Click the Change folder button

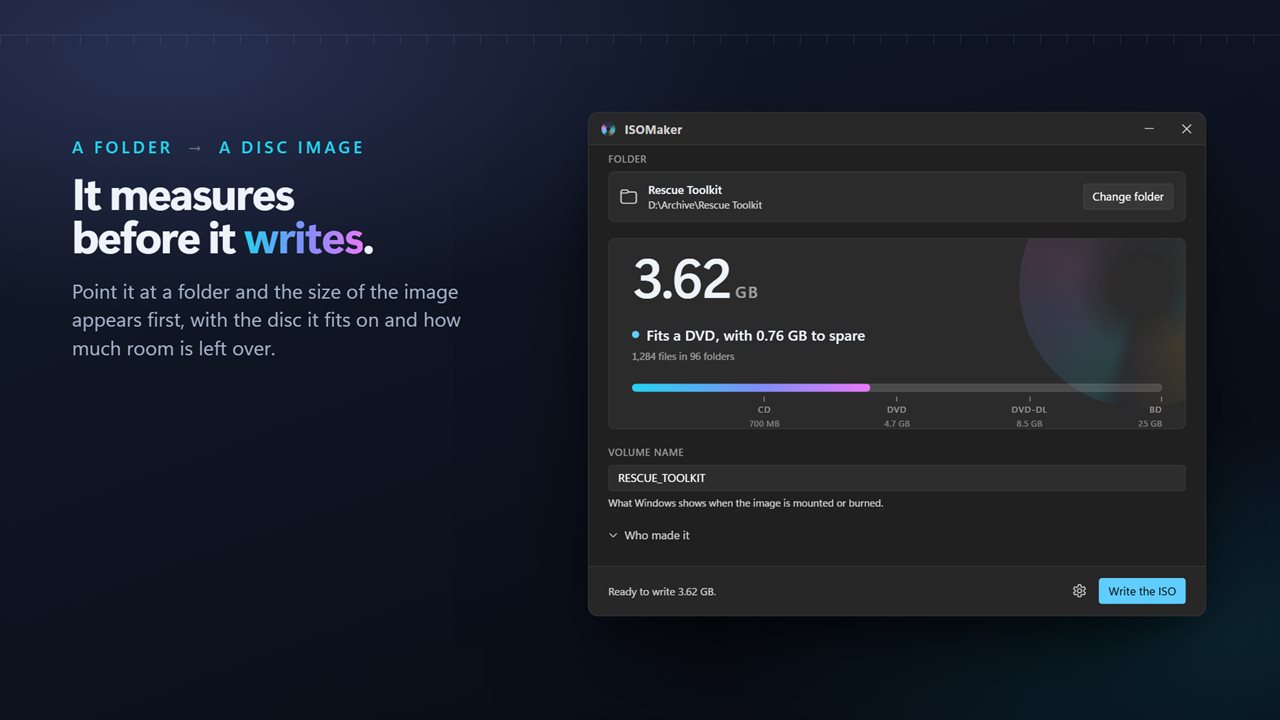1128,197
